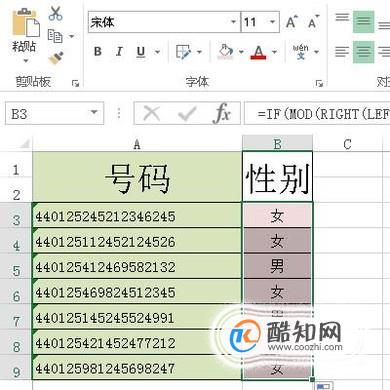Click the 女 cell in row 4

[x=277, y=241]
